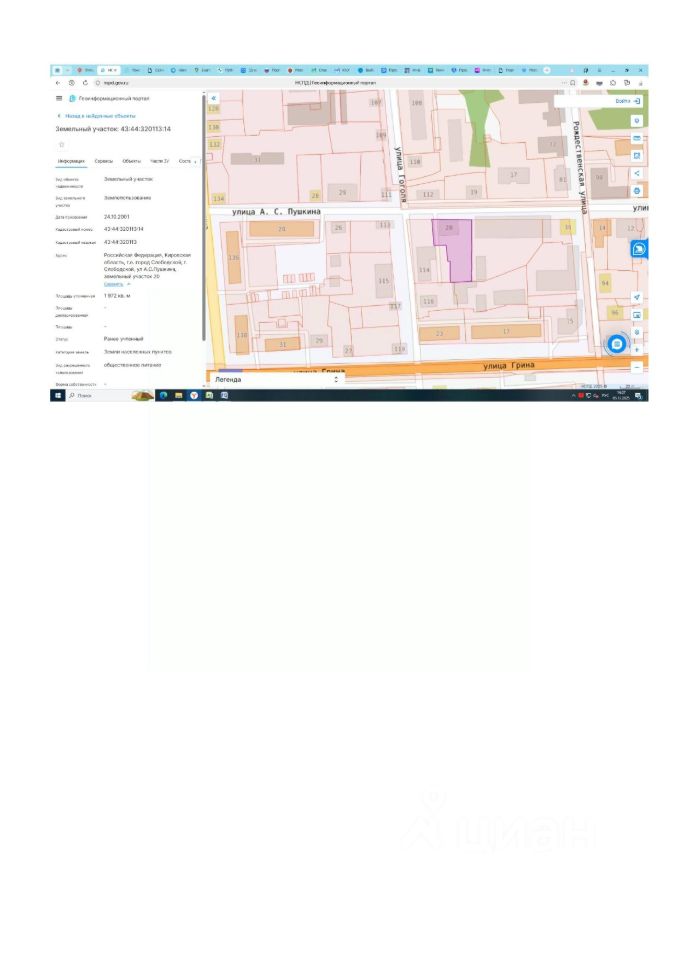The height and width of the screenshot is (960, 678).
Task: Click the browser back arrow
Action: pos(58,83)
